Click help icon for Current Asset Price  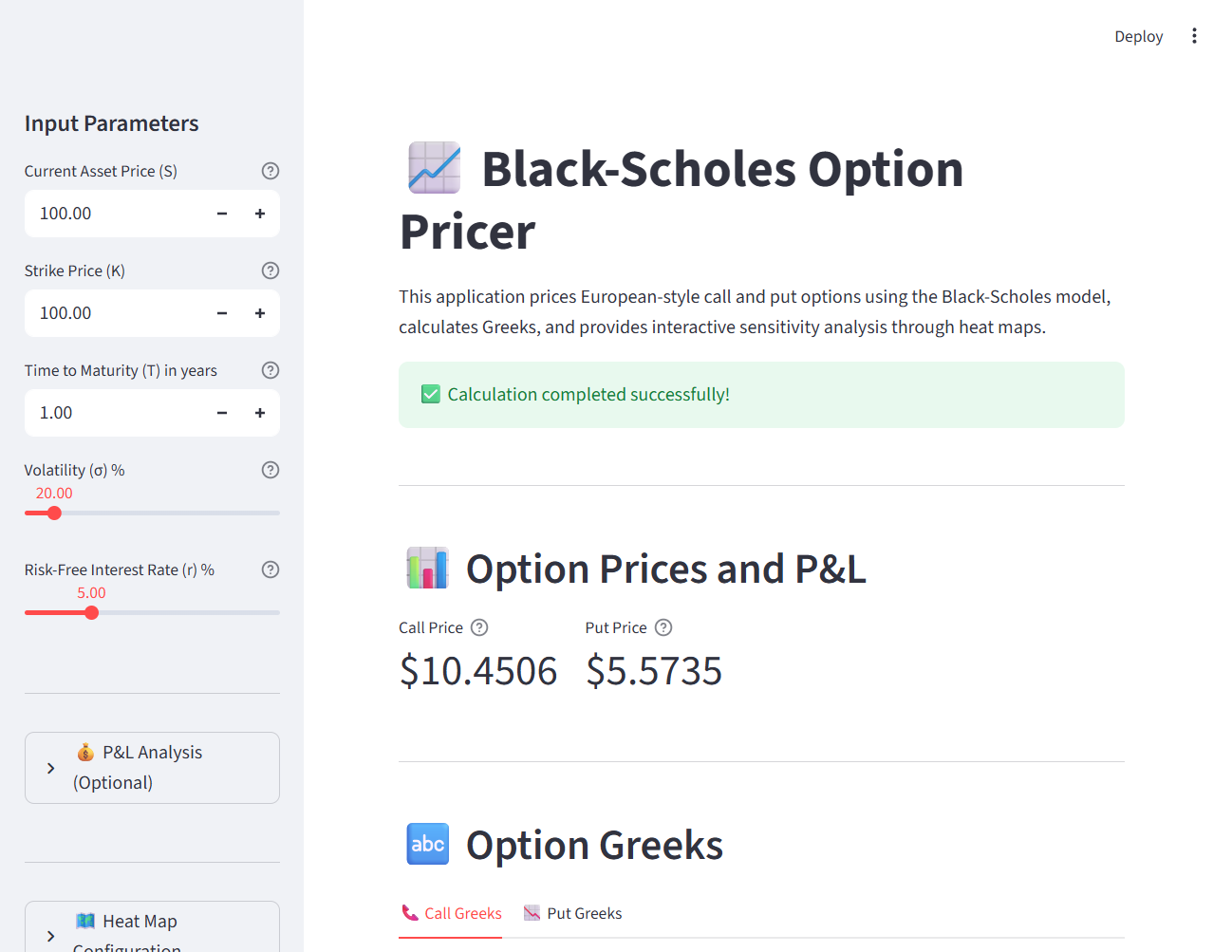[x=271, y=171]
